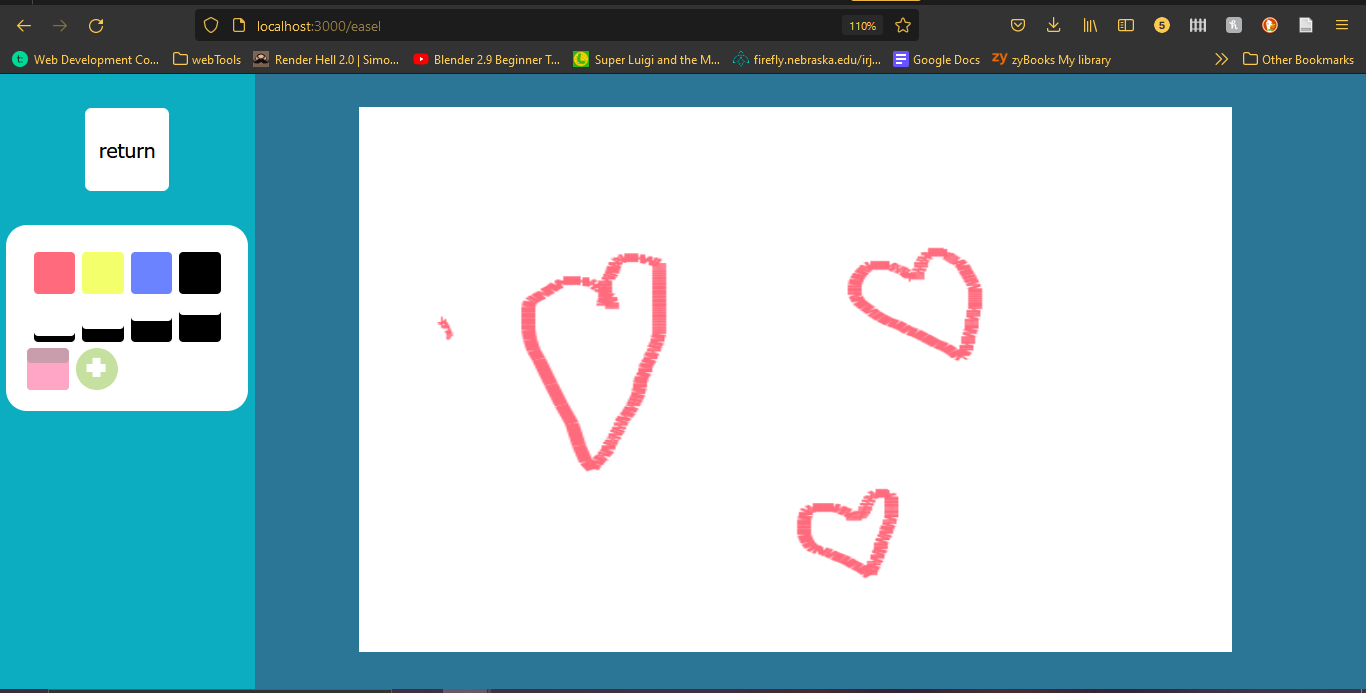Open the Library history and bookmarks icon
Image resolution: width=1366 pixels, height=693 pixels.
(x=1090, y=26)
